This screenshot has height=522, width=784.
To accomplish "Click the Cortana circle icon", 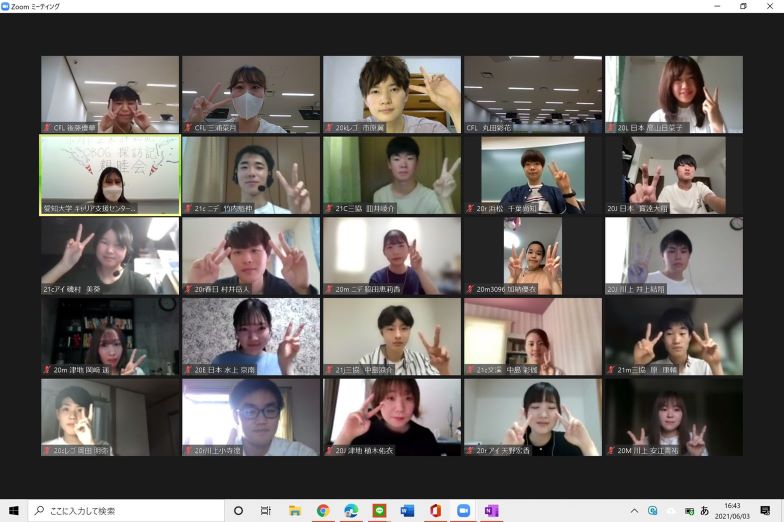I will [x=238, y=510].
